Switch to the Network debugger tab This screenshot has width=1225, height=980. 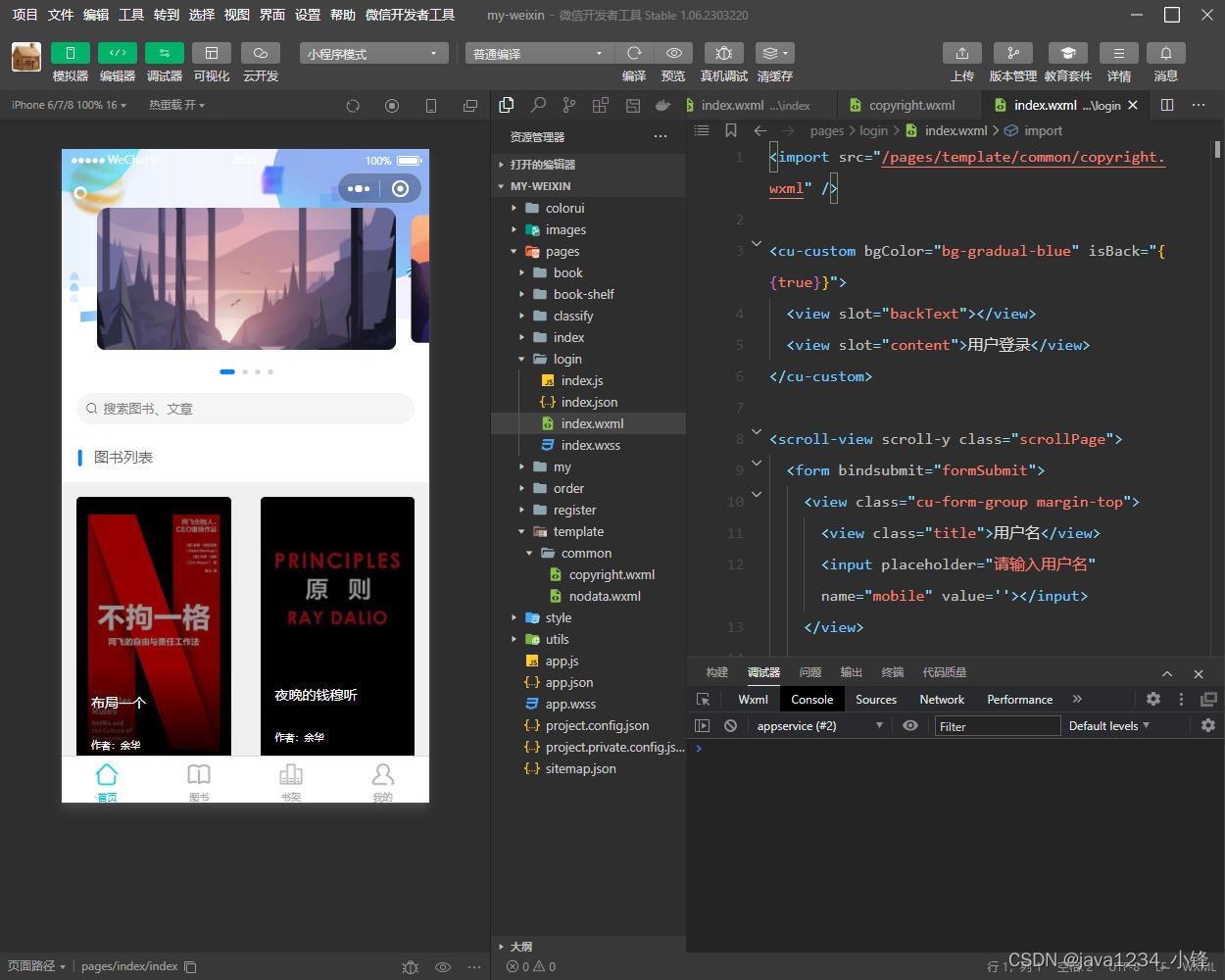click(942, 699)
